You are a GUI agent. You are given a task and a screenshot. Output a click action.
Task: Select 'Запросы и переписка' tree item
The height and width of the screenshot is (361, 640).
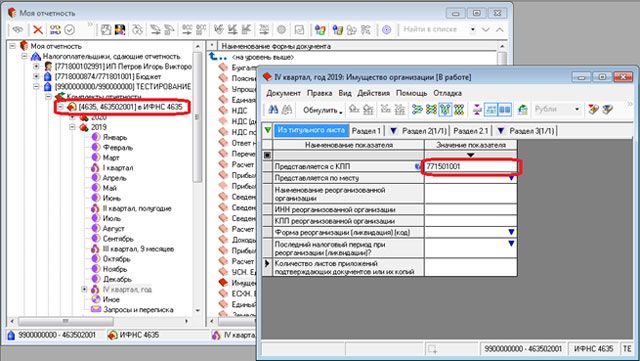point(138,310)
